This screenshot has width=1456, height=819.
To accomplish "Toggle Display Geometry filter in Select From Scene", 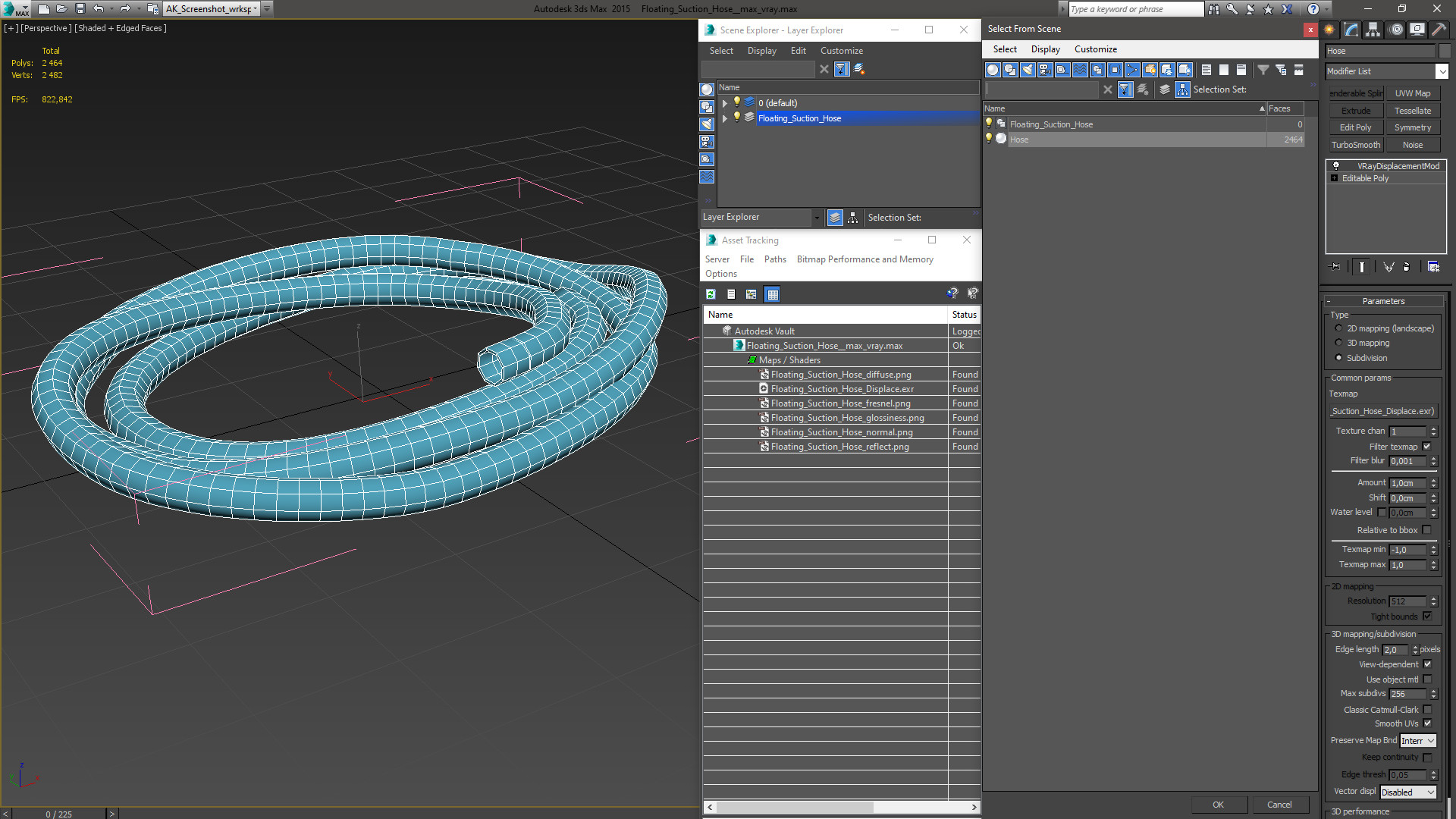I will (993, 70).
